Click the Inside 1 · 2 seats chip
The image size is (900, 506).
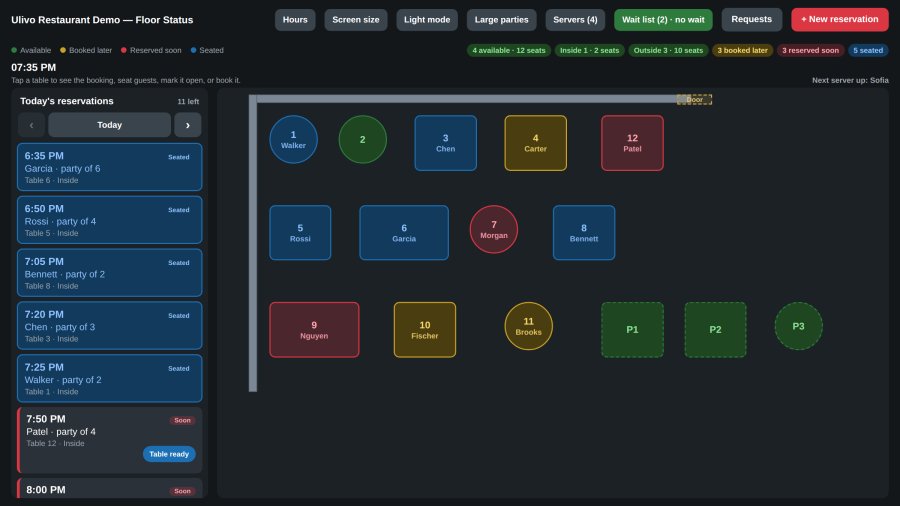click(589, 50)
